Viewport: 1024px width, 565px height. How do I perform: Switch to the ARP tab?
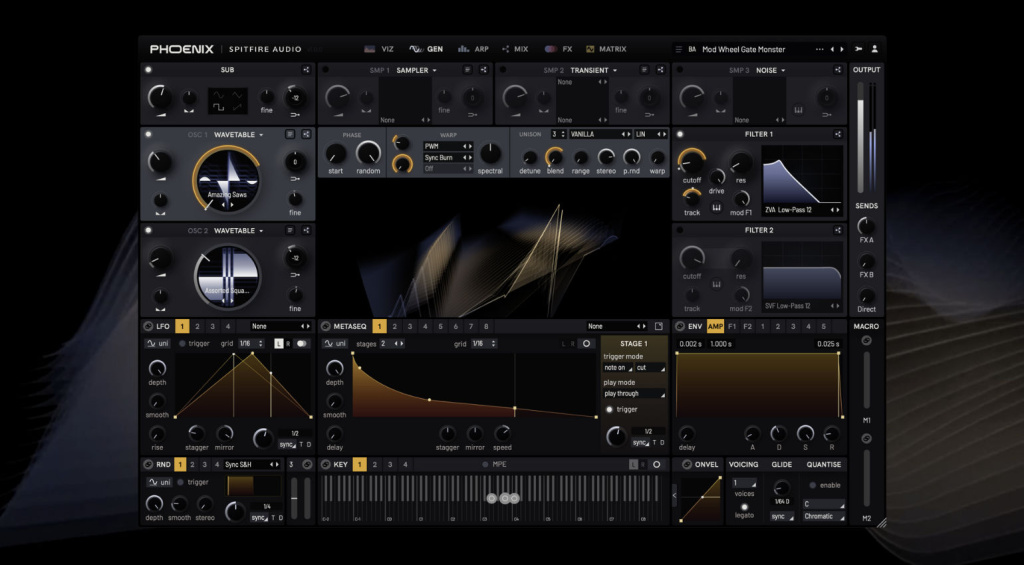pyautogui.click(x=473, y=49)
